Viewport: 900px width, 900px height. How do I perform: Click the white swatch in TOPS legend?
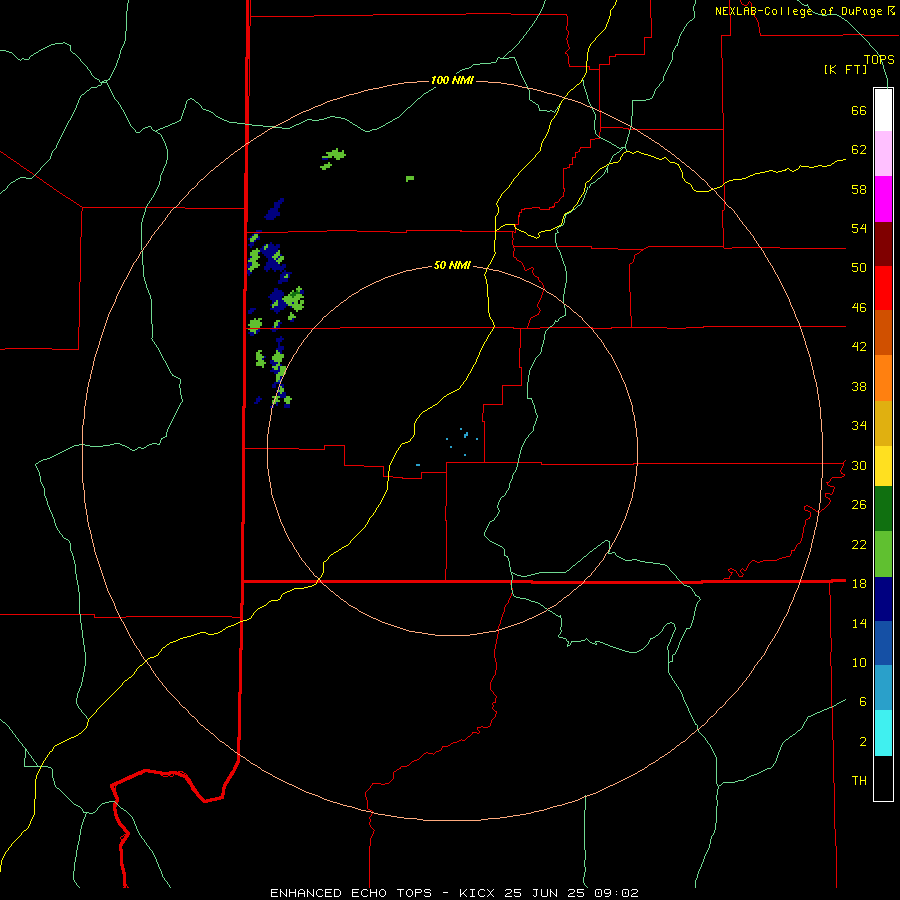883,110
